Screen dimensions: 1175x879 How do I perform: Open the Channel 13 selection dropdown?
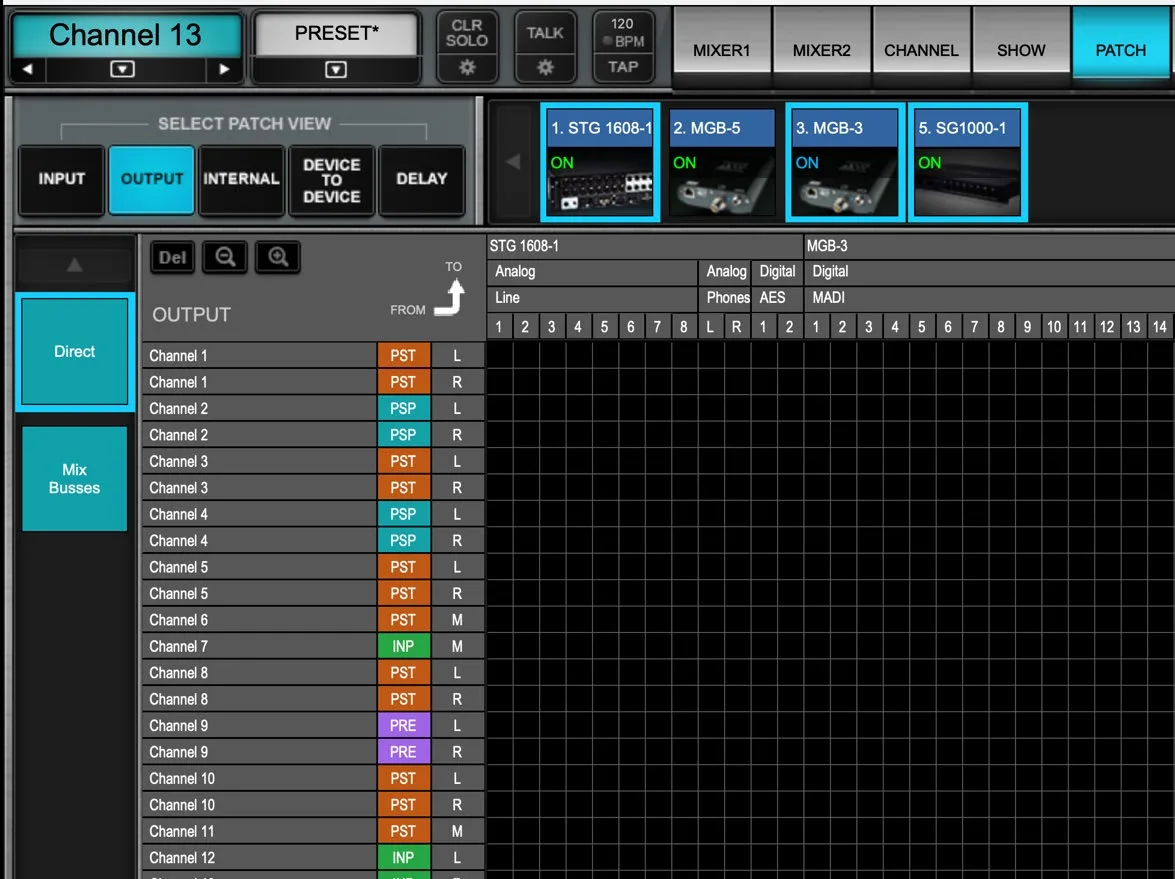(122, 69)
